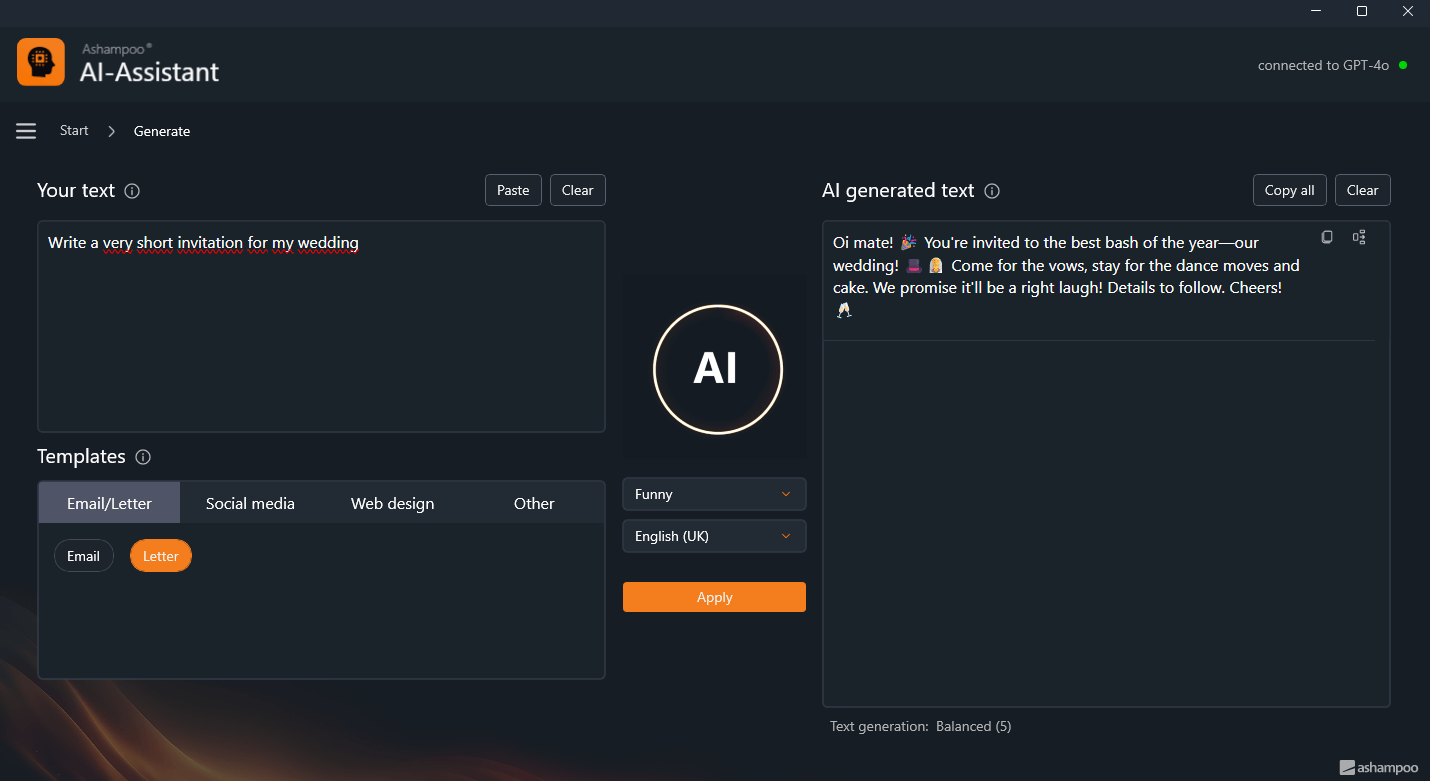Switch to the Web design tab
Image resolution: width=1430 pixels, height=781 pixels.
click(x=392, y=503)
